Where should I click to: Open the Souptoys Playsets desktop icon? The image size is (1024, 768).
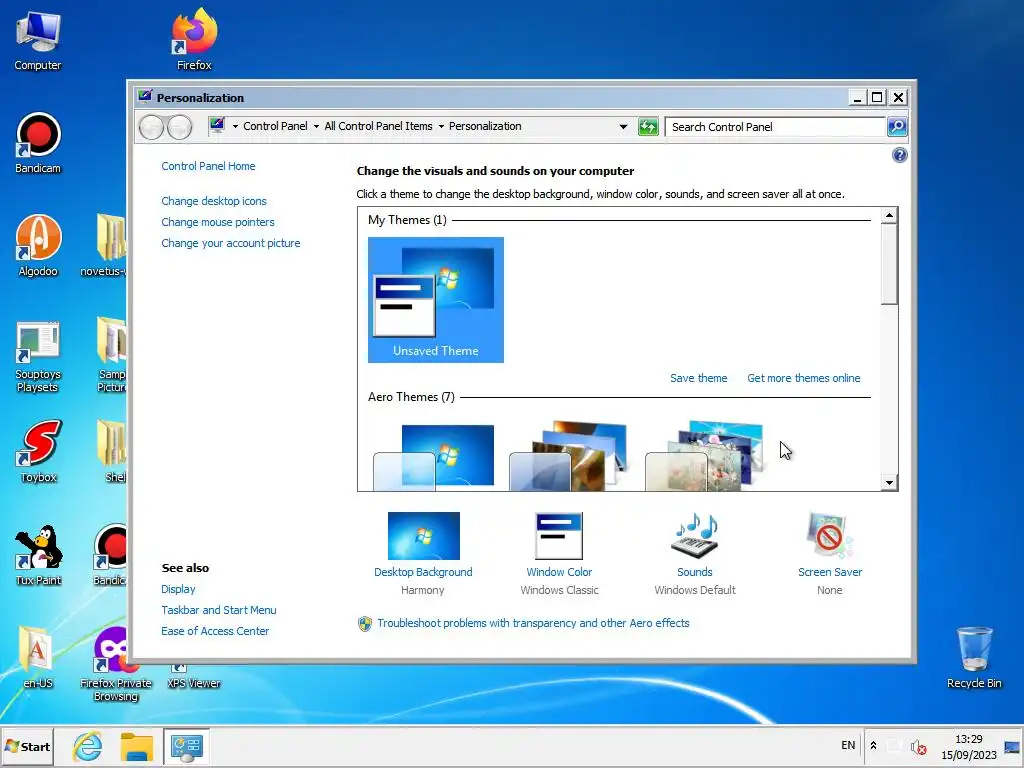pyautogui.click(x=38, y=357)
